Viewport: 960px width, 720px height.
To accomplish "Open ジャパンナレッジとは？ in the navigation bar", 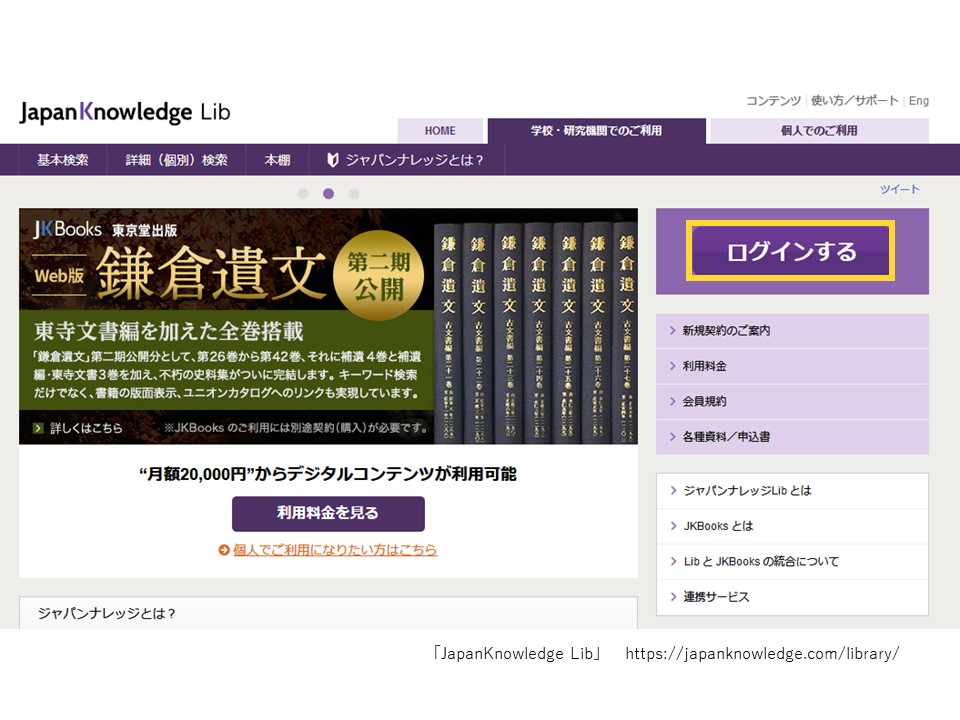I will point(407,160).
